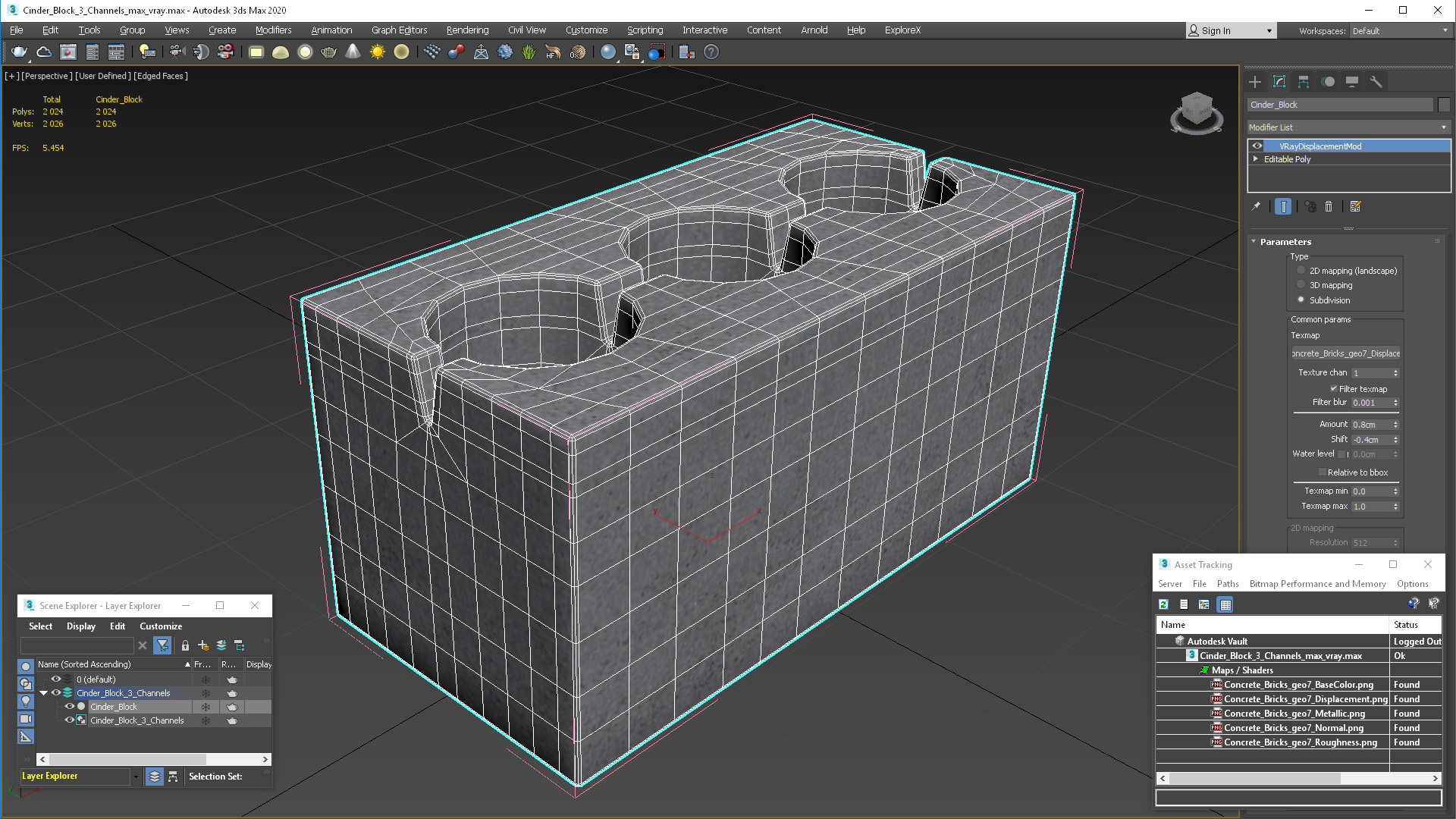Select the 3D mapping radio button
The image size is (1456, 819).
pos(1301,285)
